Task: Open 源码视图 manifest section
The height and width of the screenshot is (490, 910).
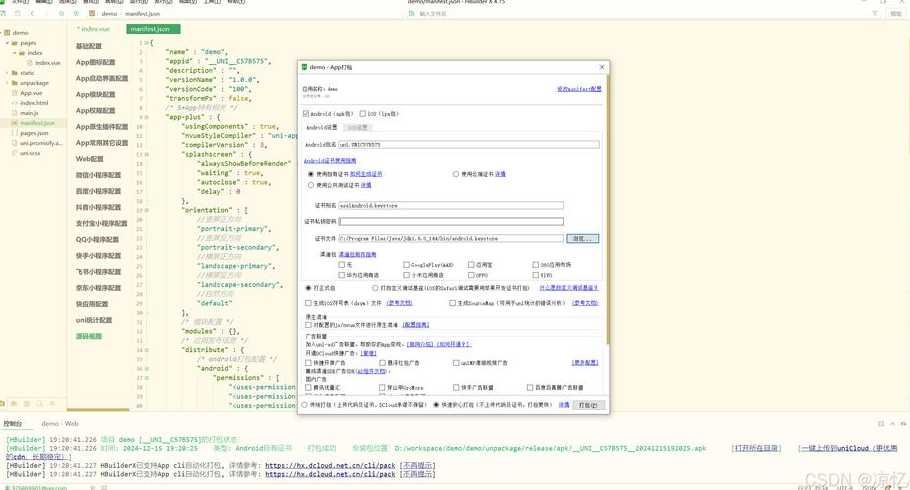Action: 89,336
